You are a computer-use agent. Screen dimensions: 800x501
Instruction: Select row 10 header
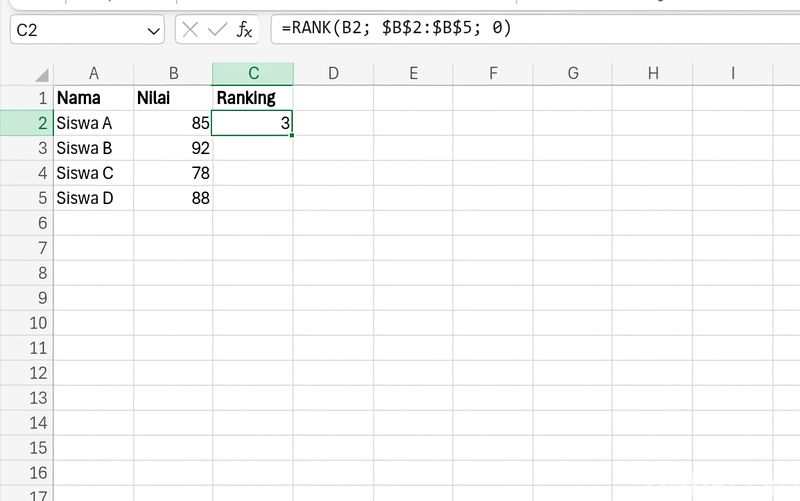pos(27,323)
